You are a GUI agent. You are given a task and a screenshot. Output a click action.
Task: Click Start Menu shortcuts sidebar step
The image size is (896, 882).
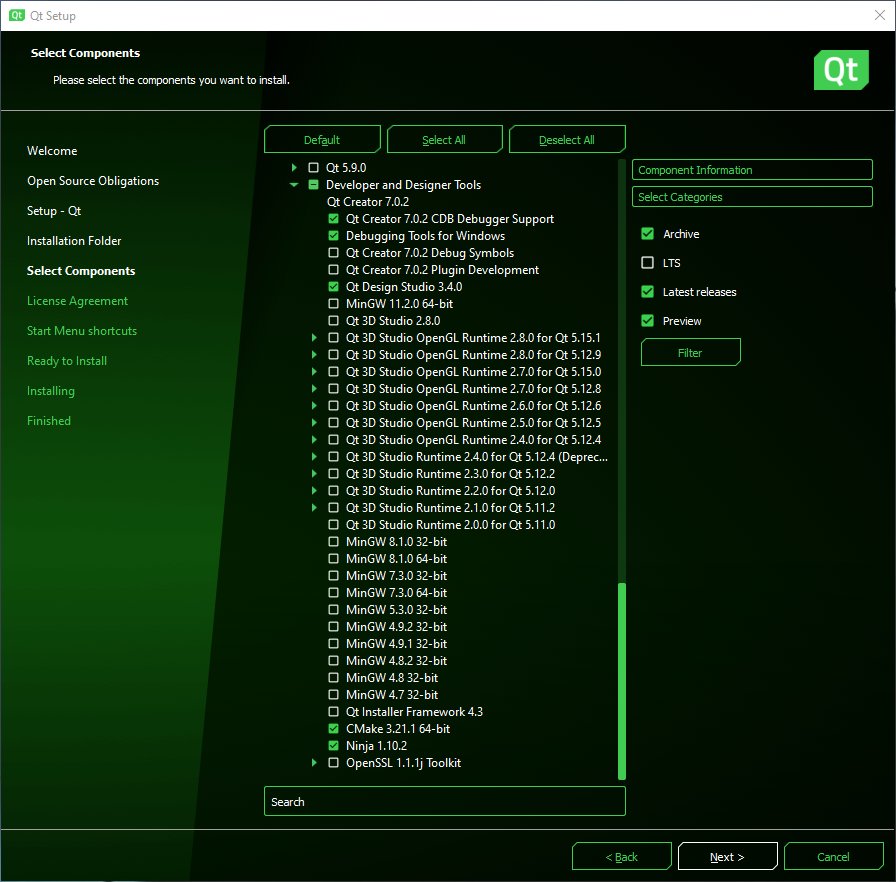[82, 331]
